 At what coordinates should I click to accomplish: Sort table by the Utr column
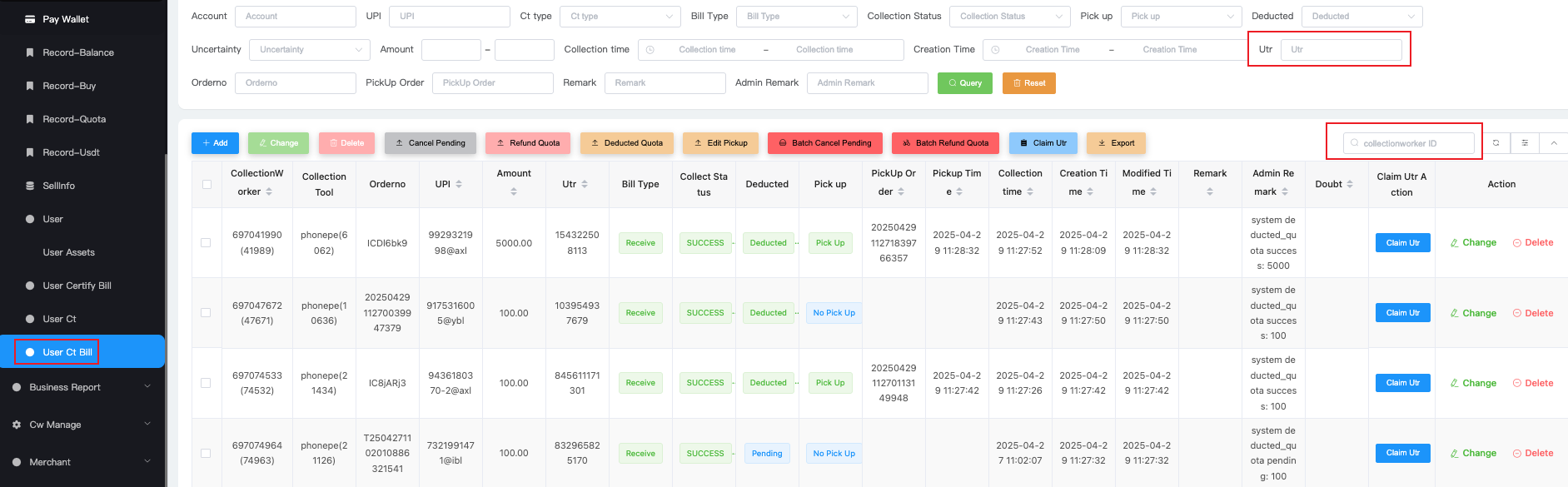[585, 185]
